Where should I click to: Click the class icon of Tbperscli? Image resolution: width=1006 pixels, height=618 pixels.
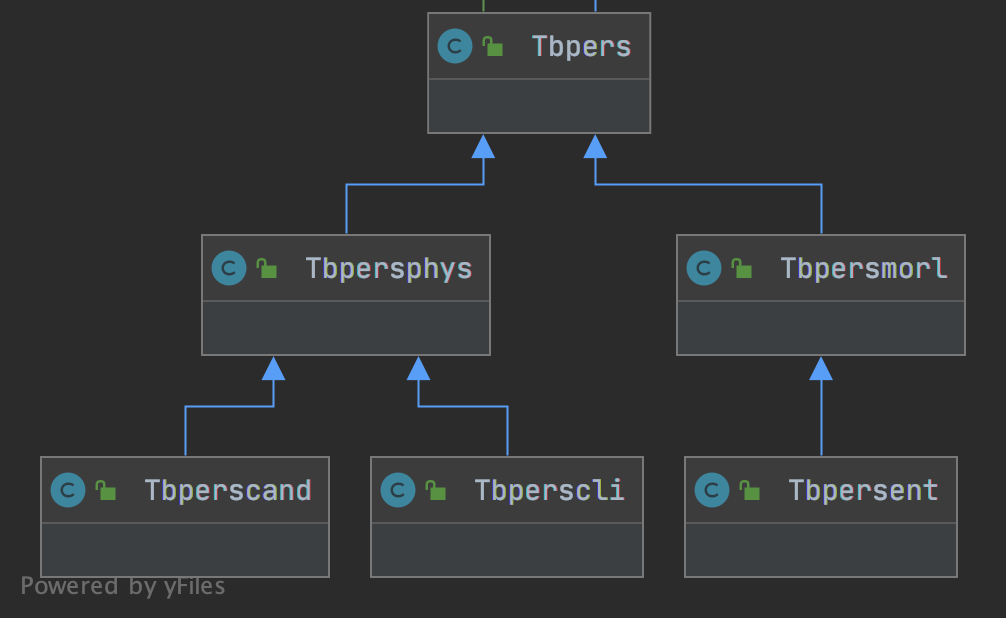398,491
